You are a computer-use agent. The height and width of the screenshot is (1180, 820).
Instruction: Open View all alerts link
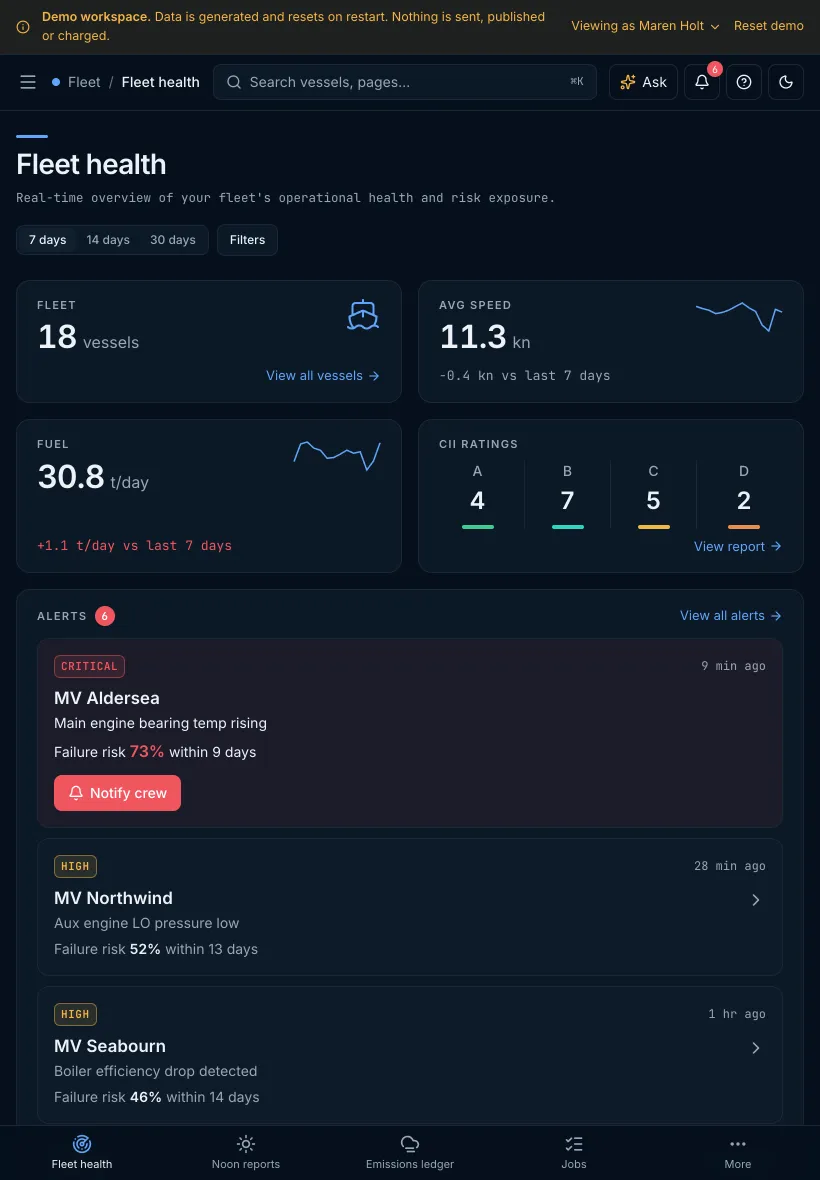point(730,616)
